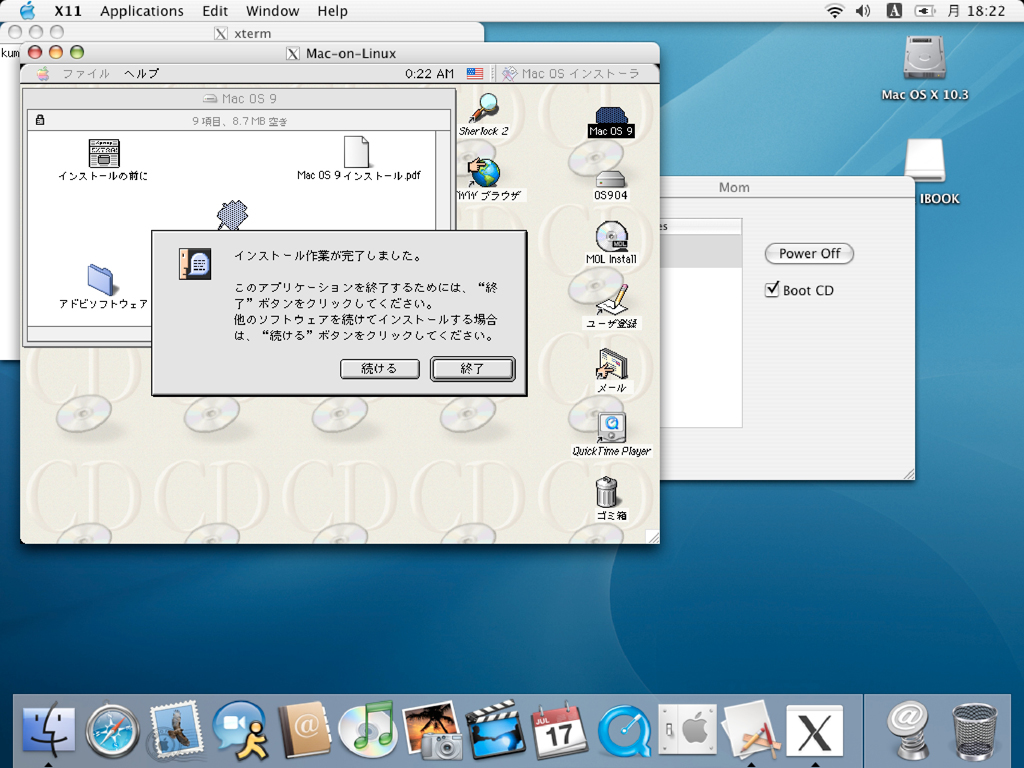1024x768 pixels.
Task: Open the Mail stamp icon in the Dock
Action: pos(176,729)
